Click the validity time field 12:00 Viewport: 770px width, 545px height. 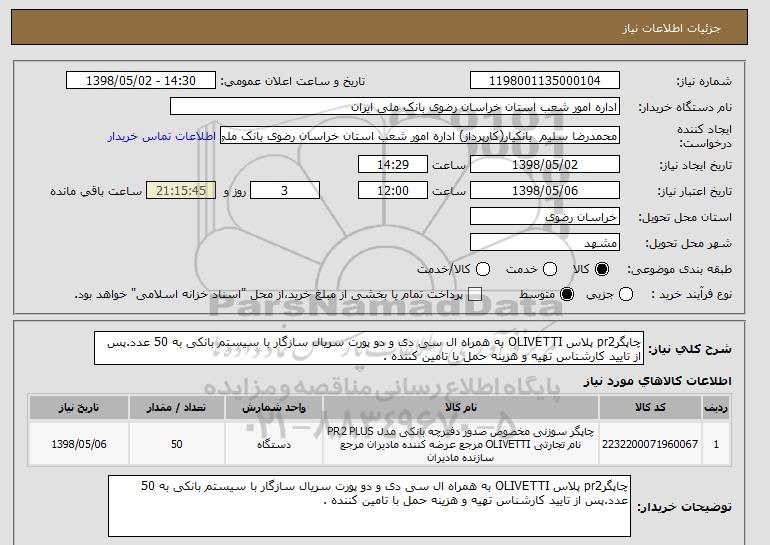[393, 191]
